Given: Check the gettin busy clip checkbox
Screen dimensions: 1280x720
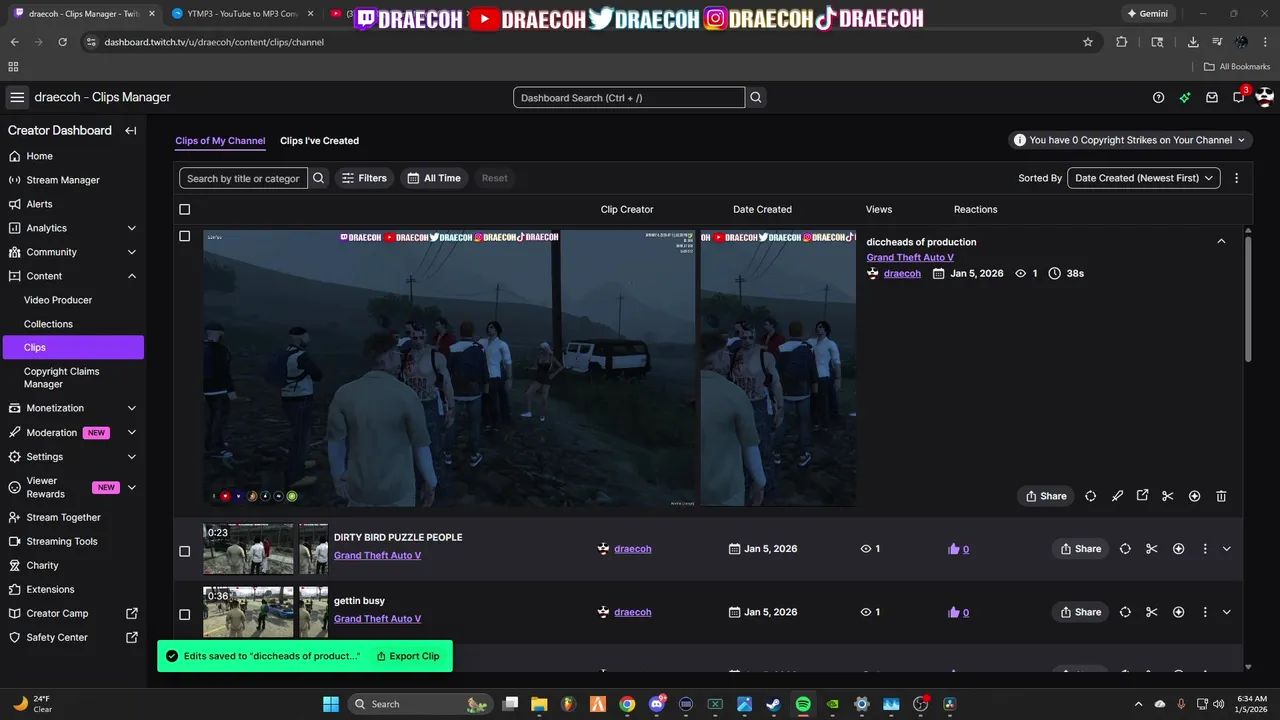Looking at the screenshot, I should click(x=184, y=614).
